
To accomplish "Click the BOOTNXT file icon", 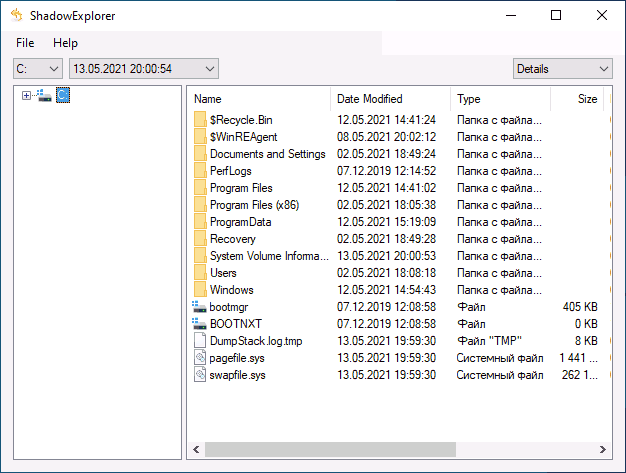I will (199, 324).
